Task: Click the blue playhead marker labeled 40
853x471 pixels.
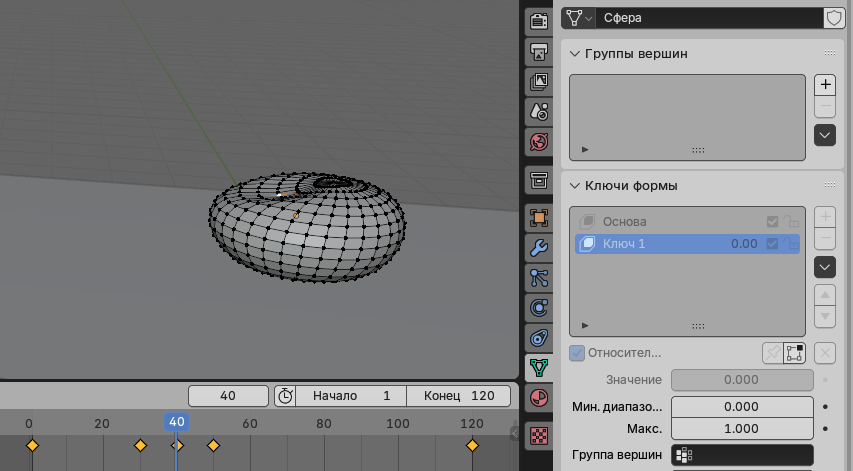Action: click(176, 422)
